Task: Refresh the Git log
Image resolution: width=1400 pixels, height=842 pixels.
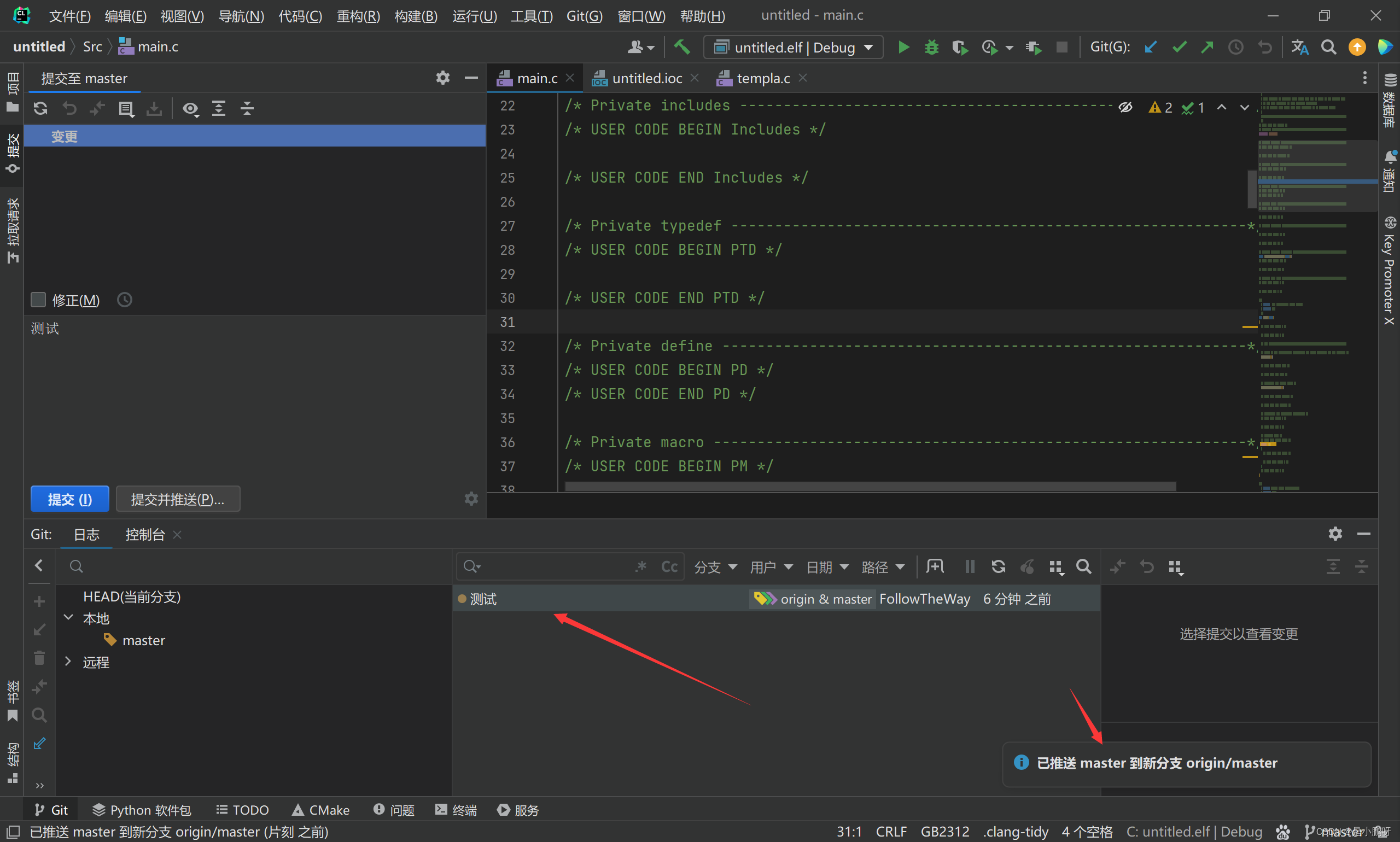Action: tap(998, 566)
